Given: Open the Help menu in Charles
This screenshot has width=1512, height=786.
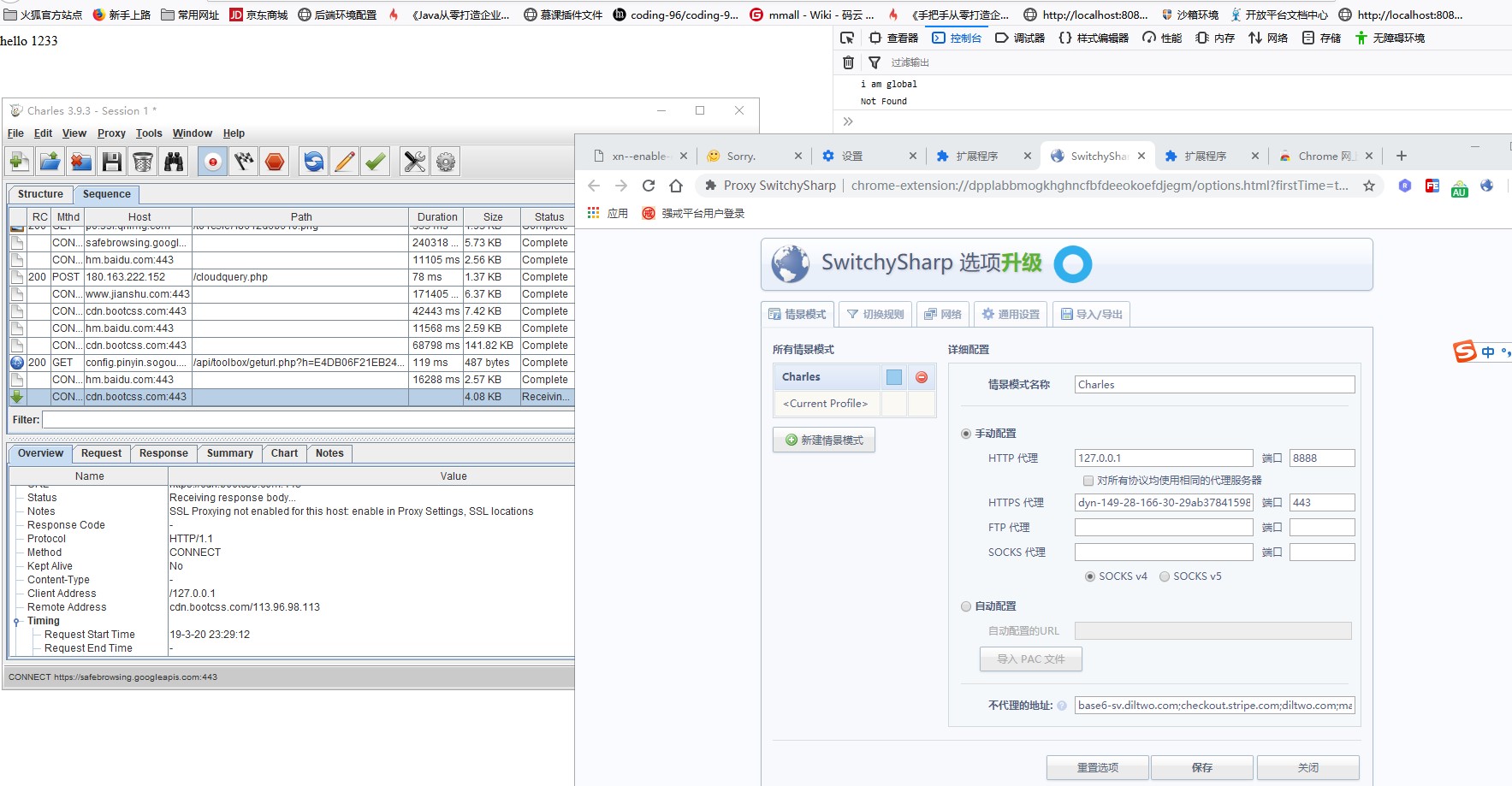Looking at the screenshot, I should [234, 133].
